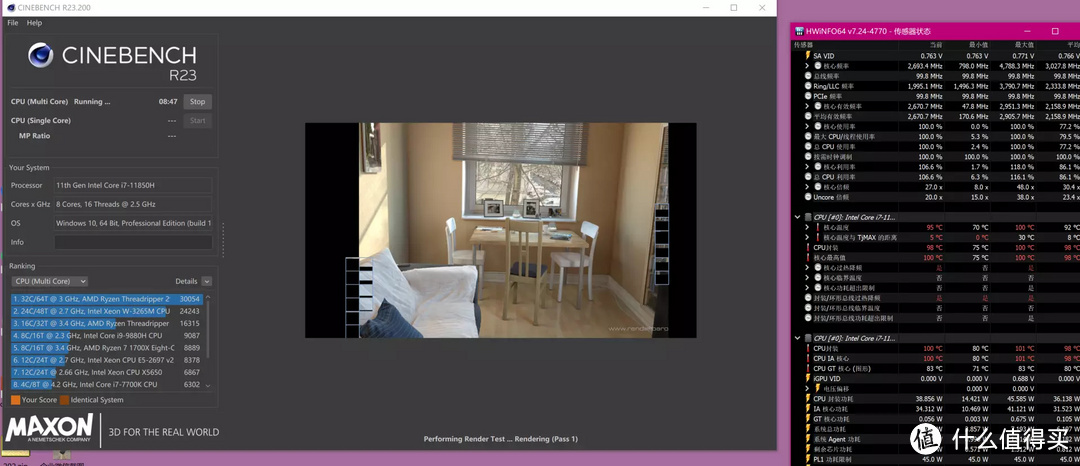1080x466 pixels.
Task: Click the icon beside 平均有效频率
Action: click(x=808, y=116)
